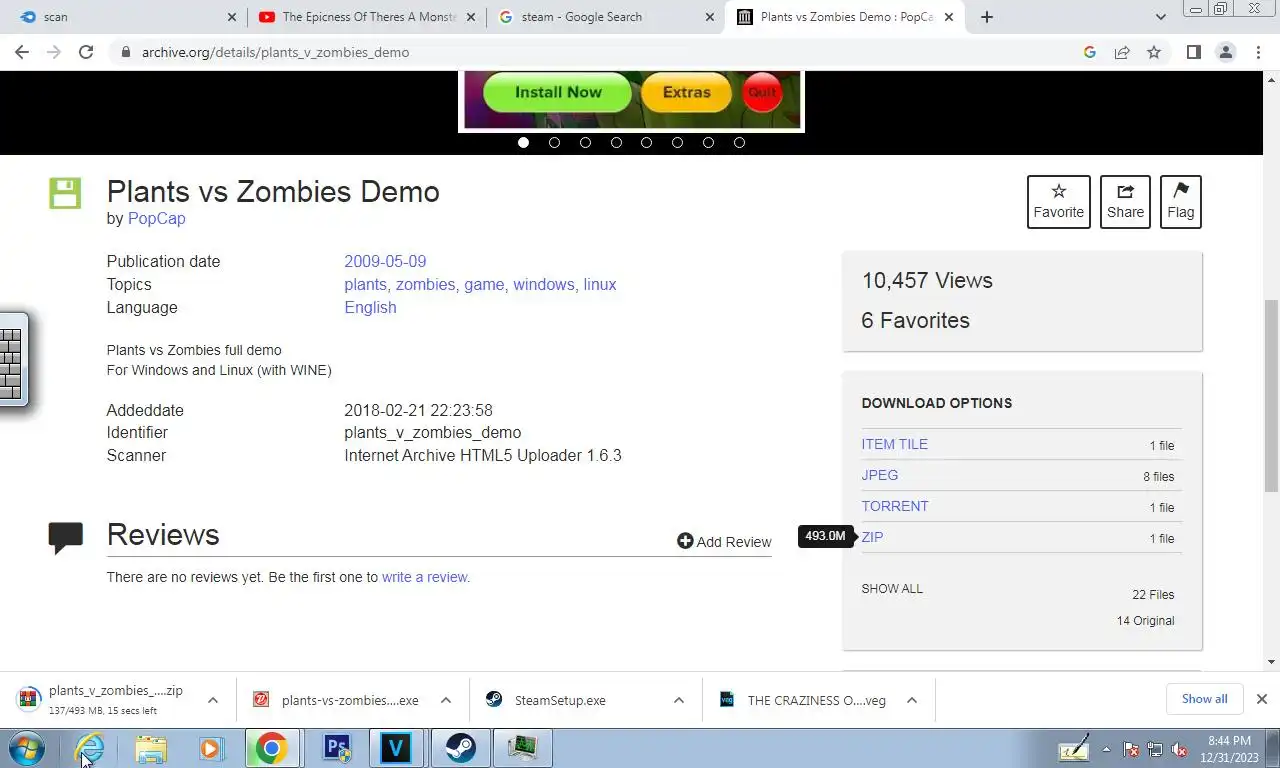The height and width of the screenshot is (768, 1280).
Task: Open the Windows Start menu
Action: [27, 748]
